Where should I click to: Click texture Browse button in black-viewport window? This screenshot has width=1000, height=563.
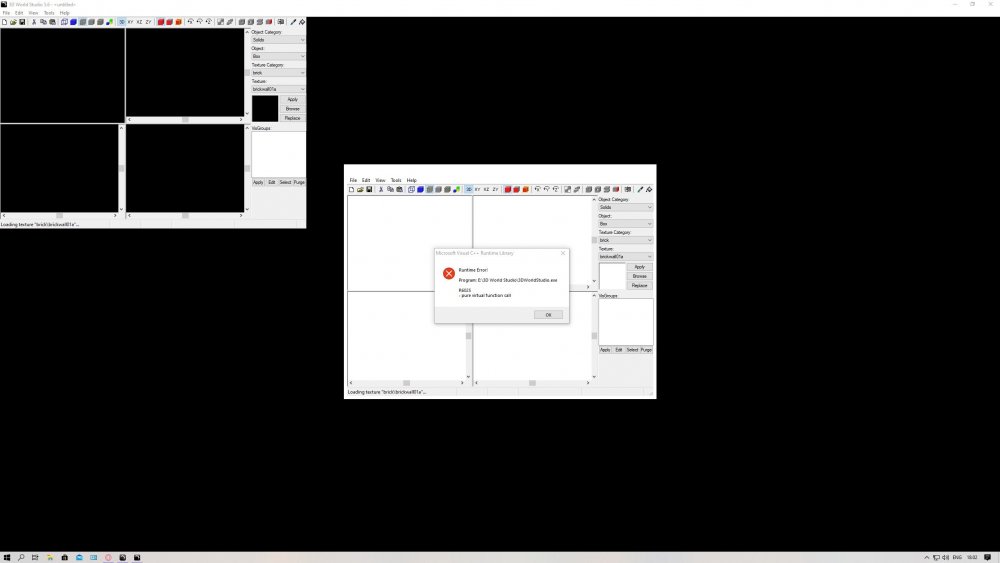pos(292,109)
